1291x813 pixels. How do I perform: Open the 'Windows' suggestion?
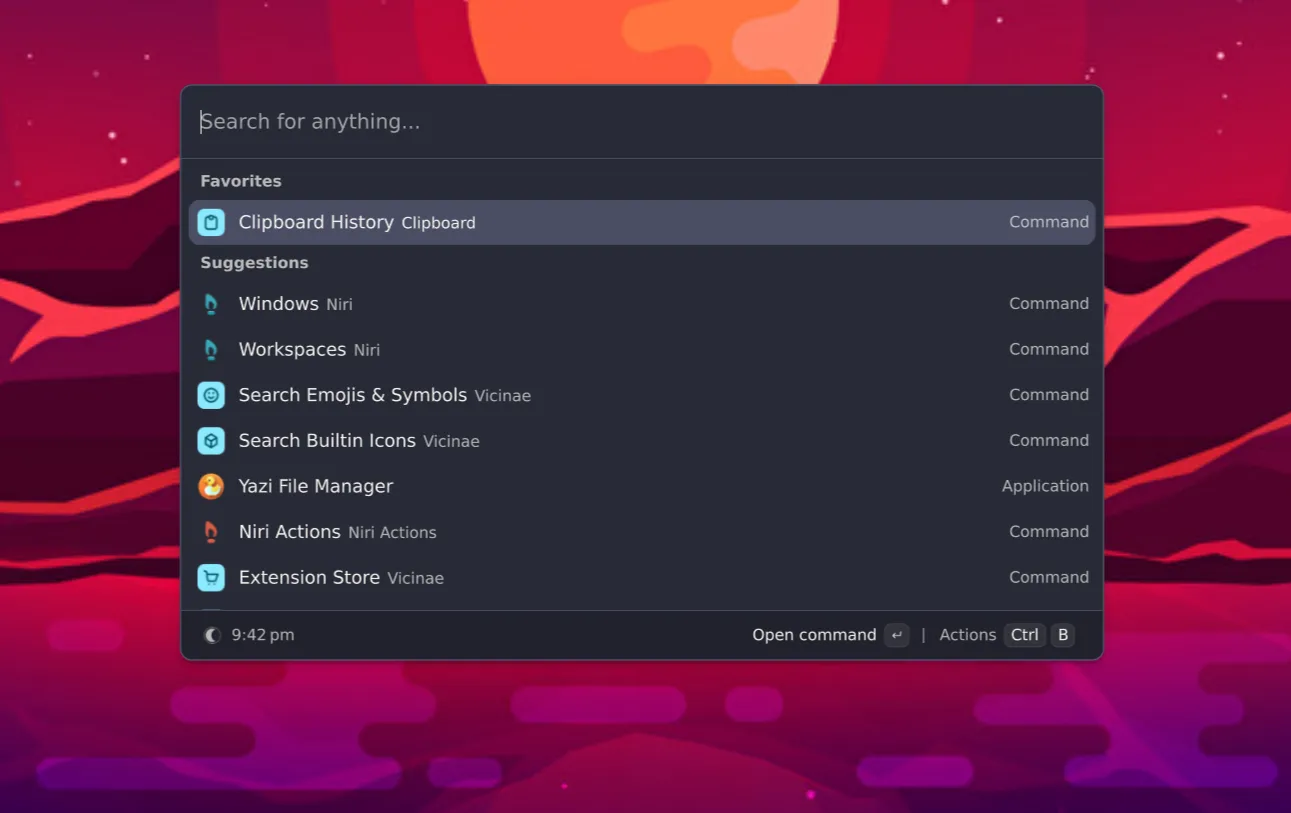pos(642,304)
